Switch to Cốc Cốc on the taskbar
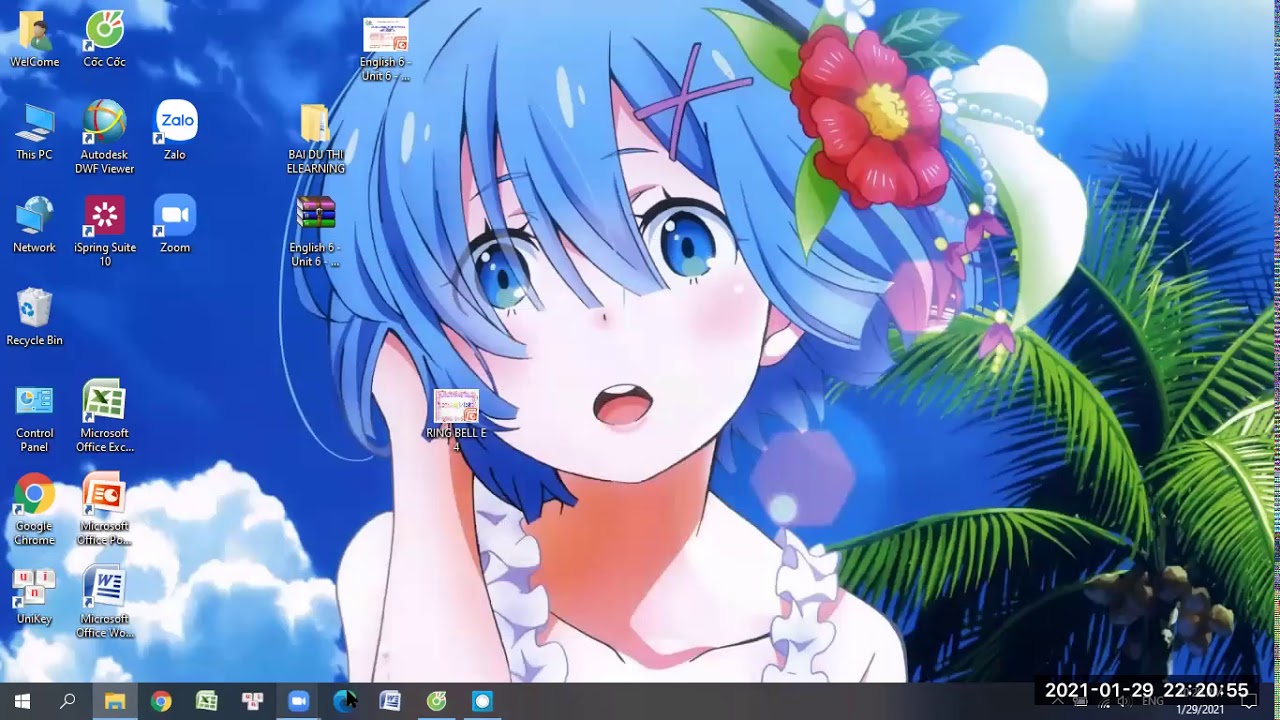Viewport: 1280px width, 720px height. (x=437, y=701)
